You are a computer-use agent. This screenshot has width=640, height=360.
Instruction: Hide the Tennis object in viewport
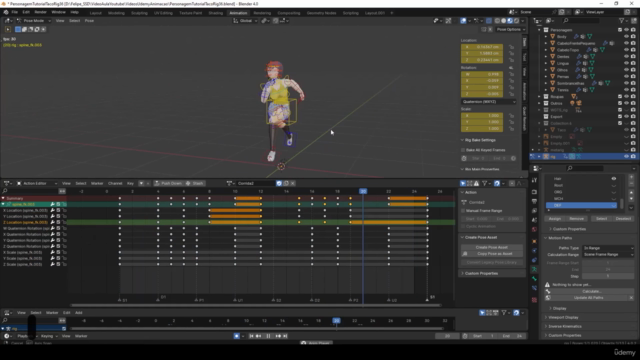(x=626, y=90)
